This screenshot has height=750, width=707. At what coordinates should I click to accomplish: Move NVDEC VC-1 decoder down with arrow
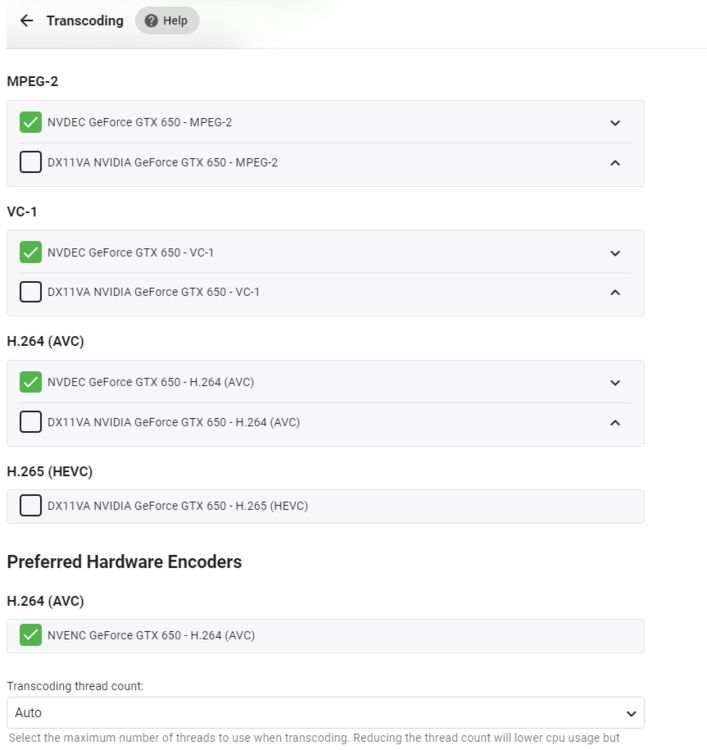(x=615, y=253)
